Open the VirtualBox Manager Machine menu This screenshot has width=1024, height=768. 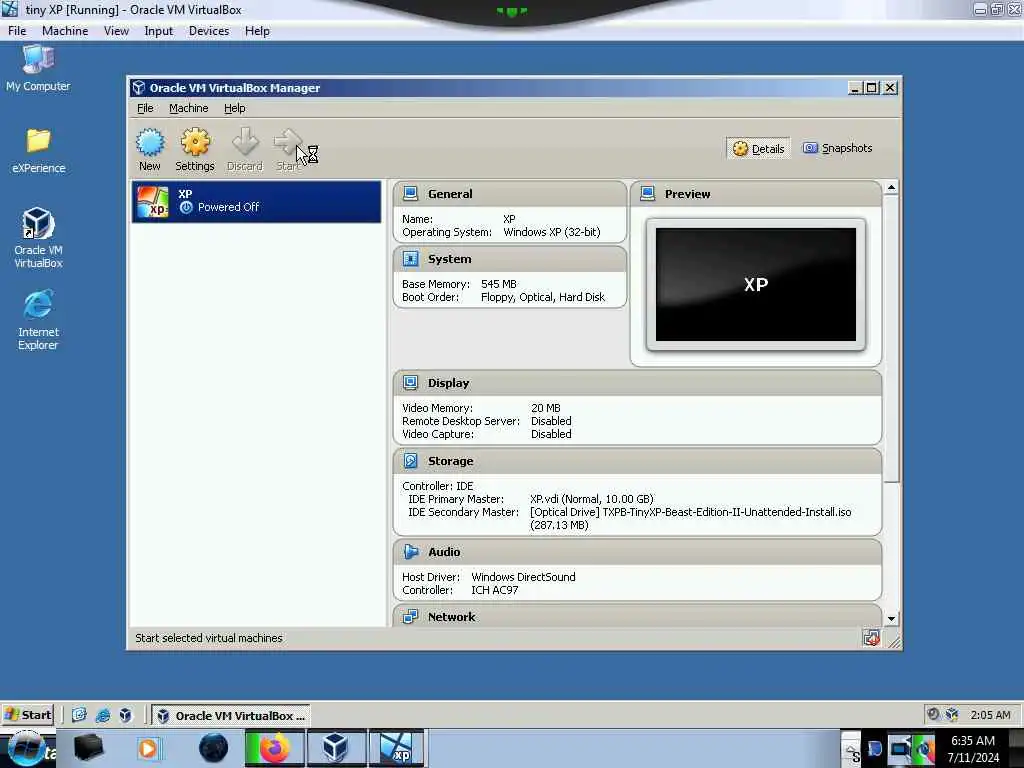pyautogui.click(x=189, y=108)
